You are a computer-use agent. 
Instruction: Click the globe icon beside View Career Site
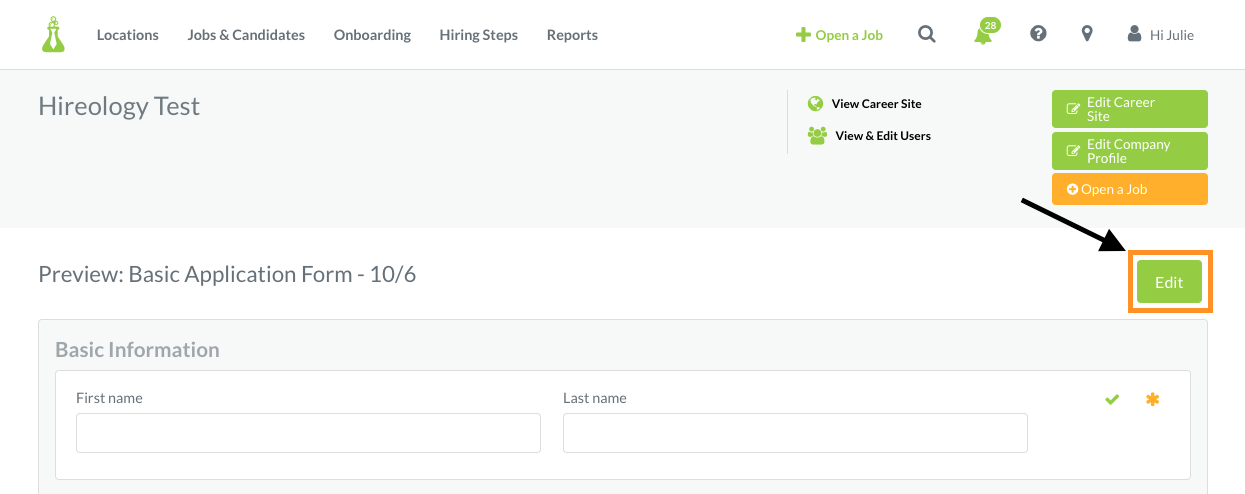pyautogui.click(x=815, y=103)
